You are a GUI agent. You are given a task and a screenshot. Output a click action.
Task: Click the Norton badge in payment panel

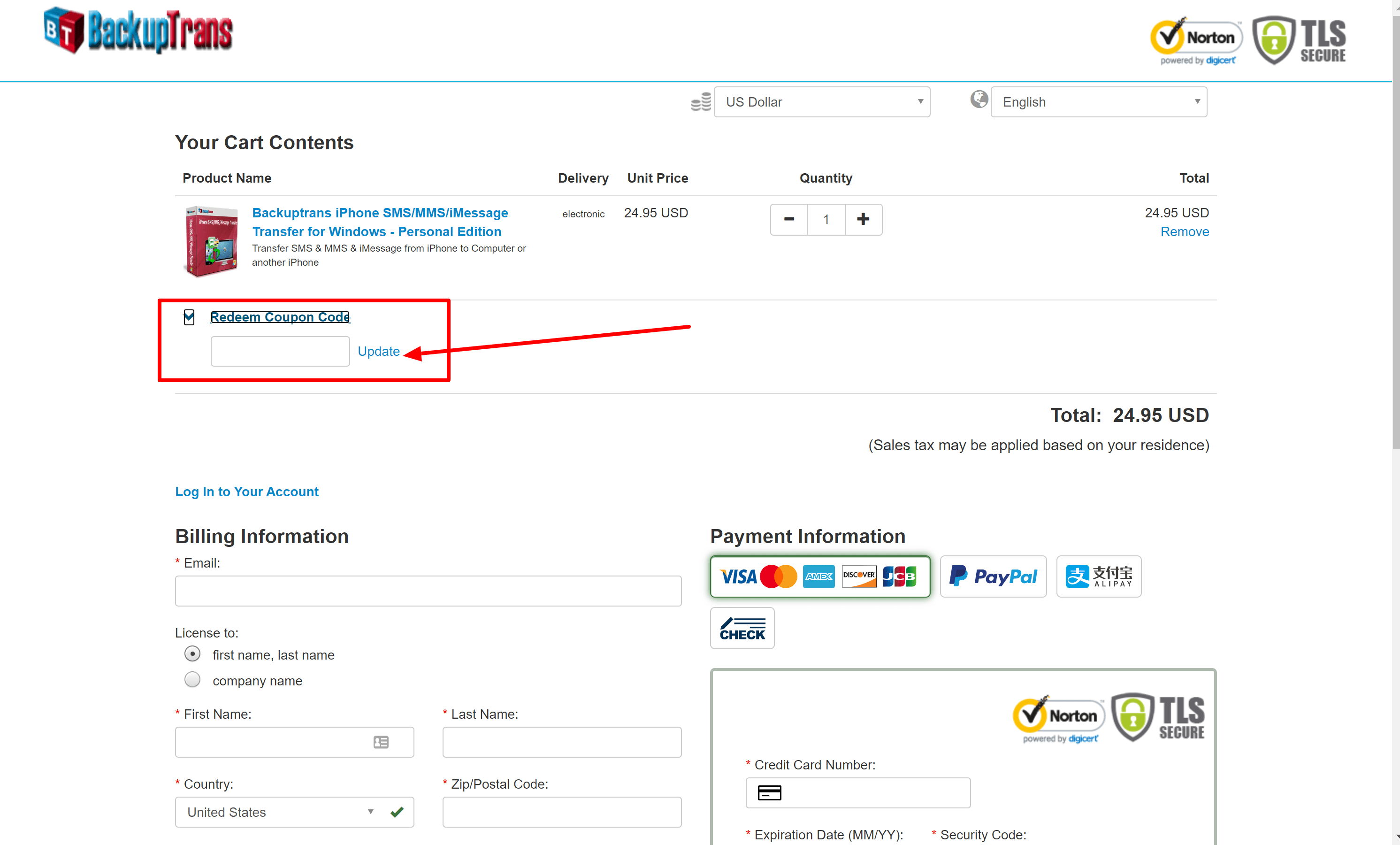click(x=1058, y=719)
